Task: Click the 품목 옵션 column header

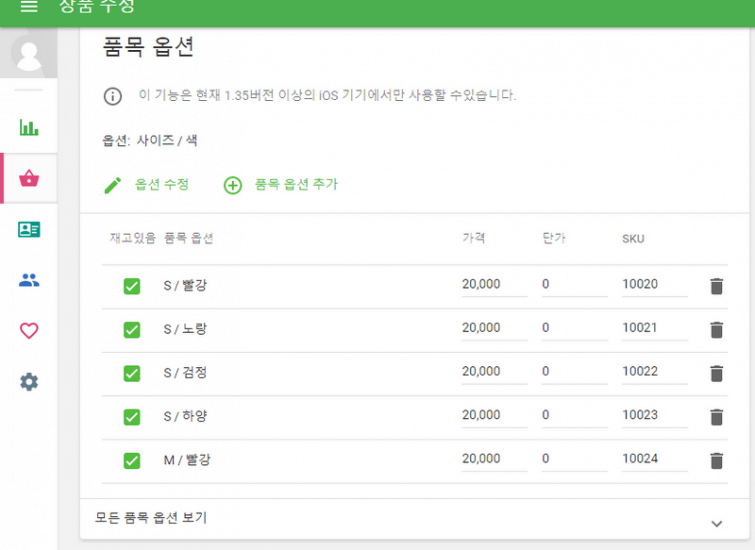Action: click(x=189, y=238)
